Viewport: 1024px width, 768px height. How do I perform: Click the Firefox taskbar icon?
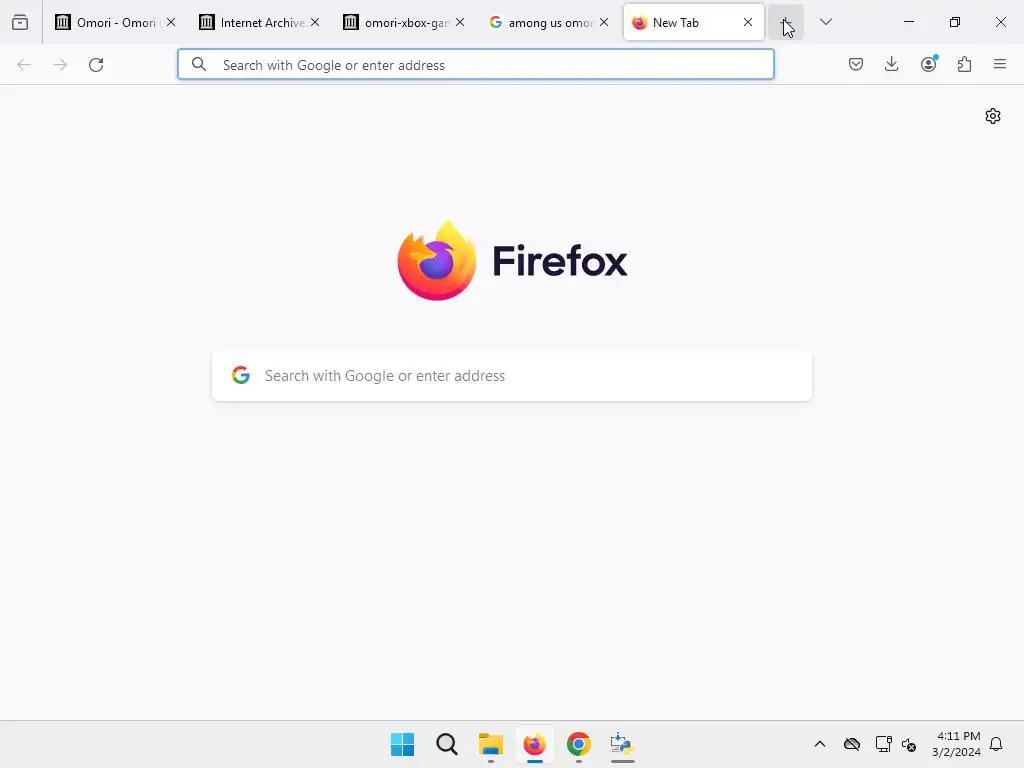[x=534, y=744]
